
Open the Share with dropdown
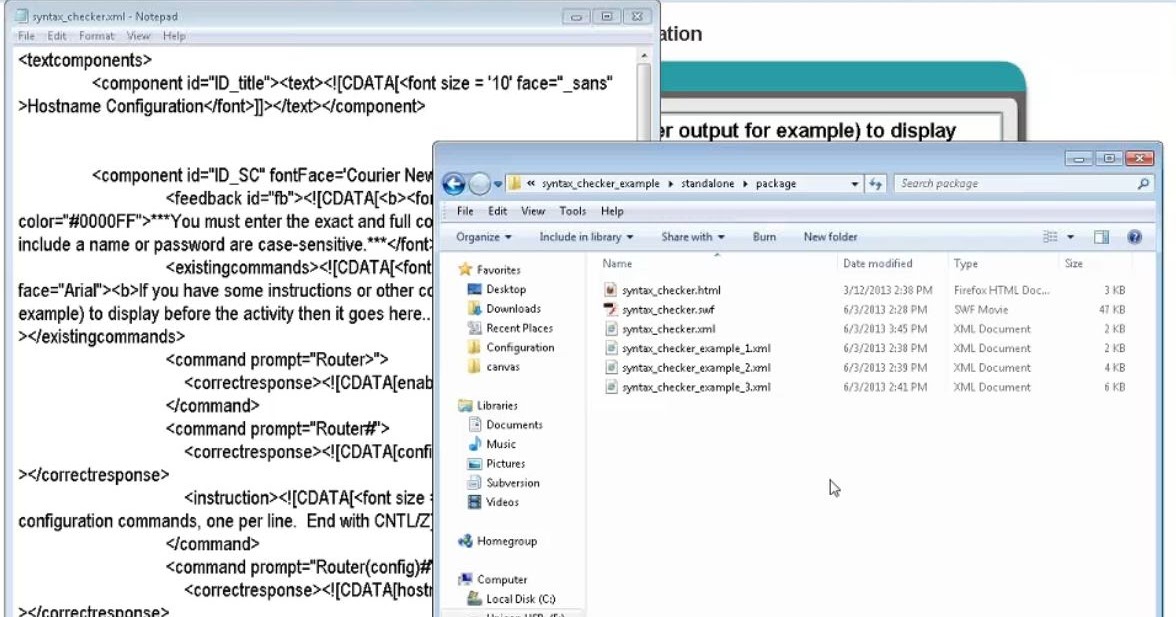point(693,237)
